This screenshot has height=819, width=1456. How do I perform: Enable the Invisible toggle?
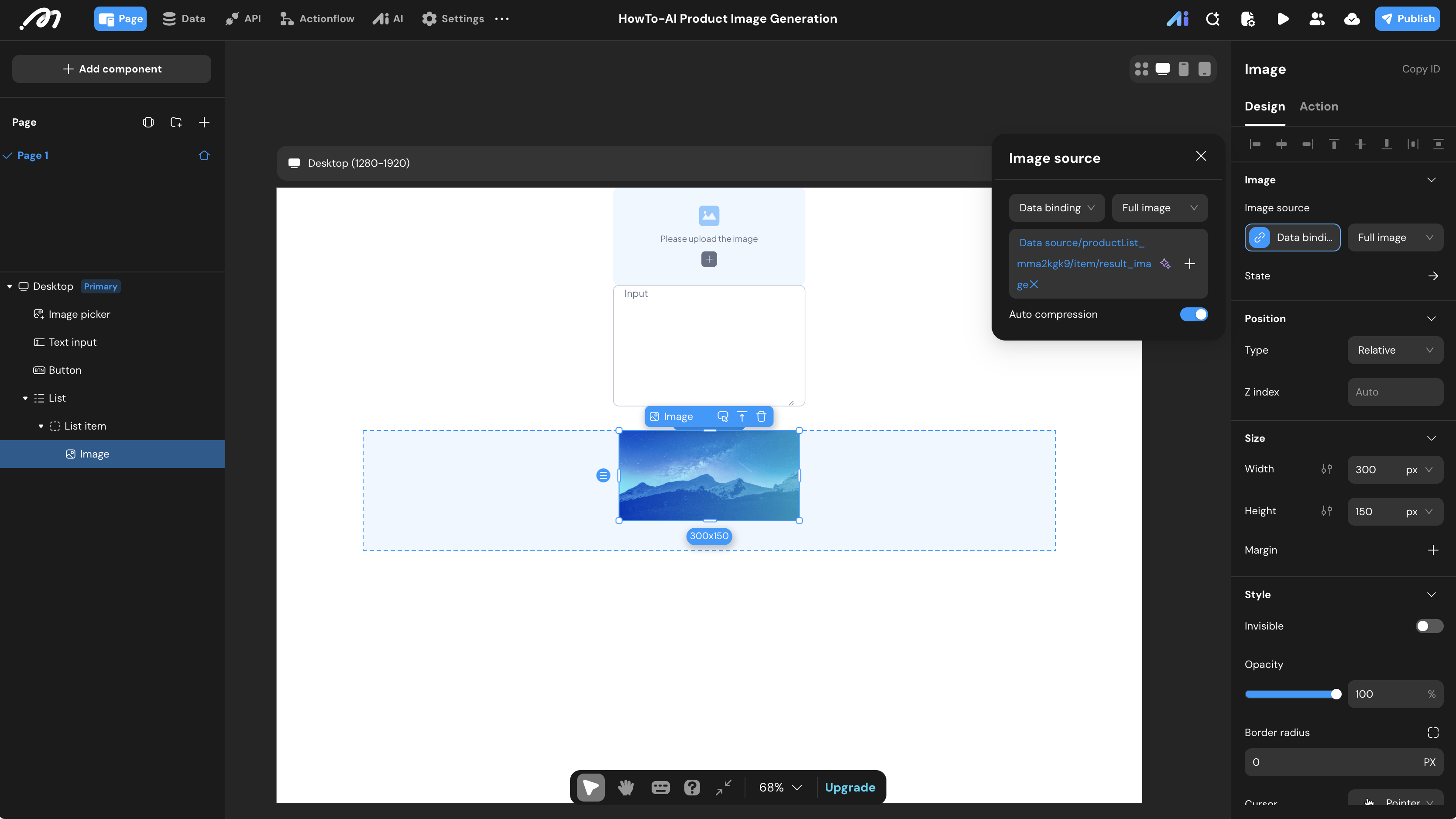click(1429, 626)
